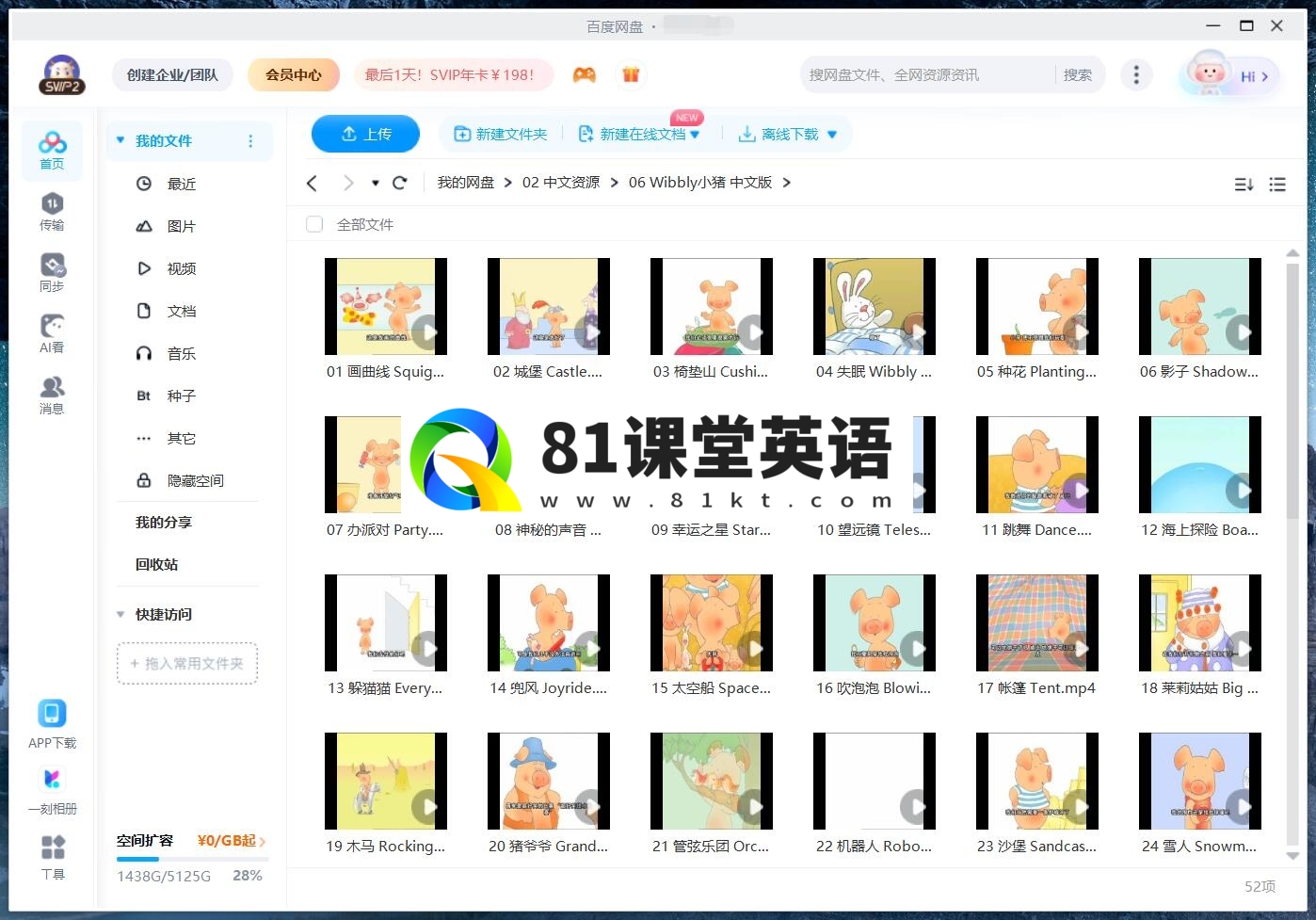Select 01 画曲线 Squiggle video thumbnail
1316x920 pixels.
(x=386, y=307)
